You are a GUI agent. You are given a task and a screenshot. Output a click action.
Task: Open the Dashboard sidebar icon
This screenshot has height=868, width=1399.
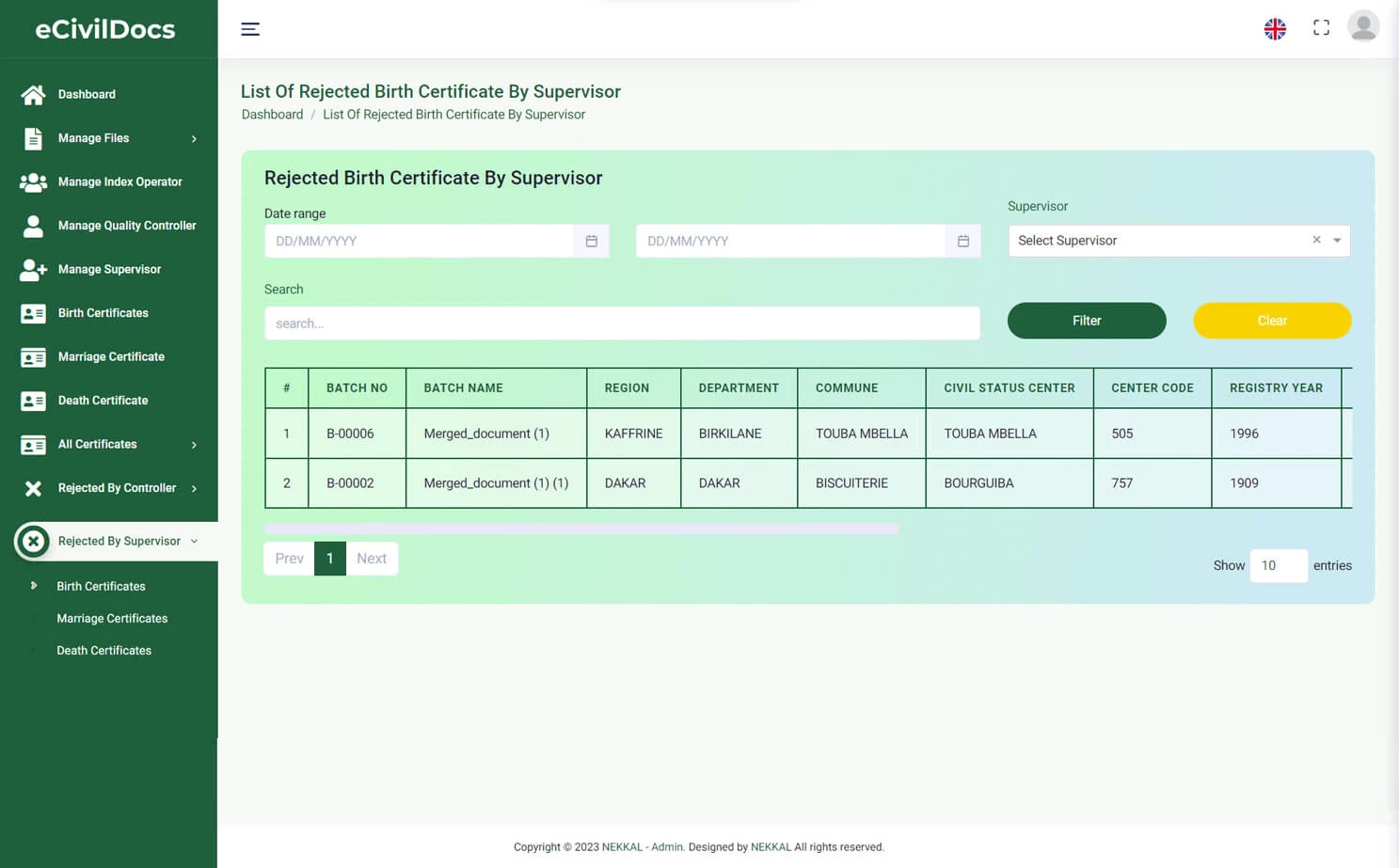pyautogui.click(x=33, y=94)
